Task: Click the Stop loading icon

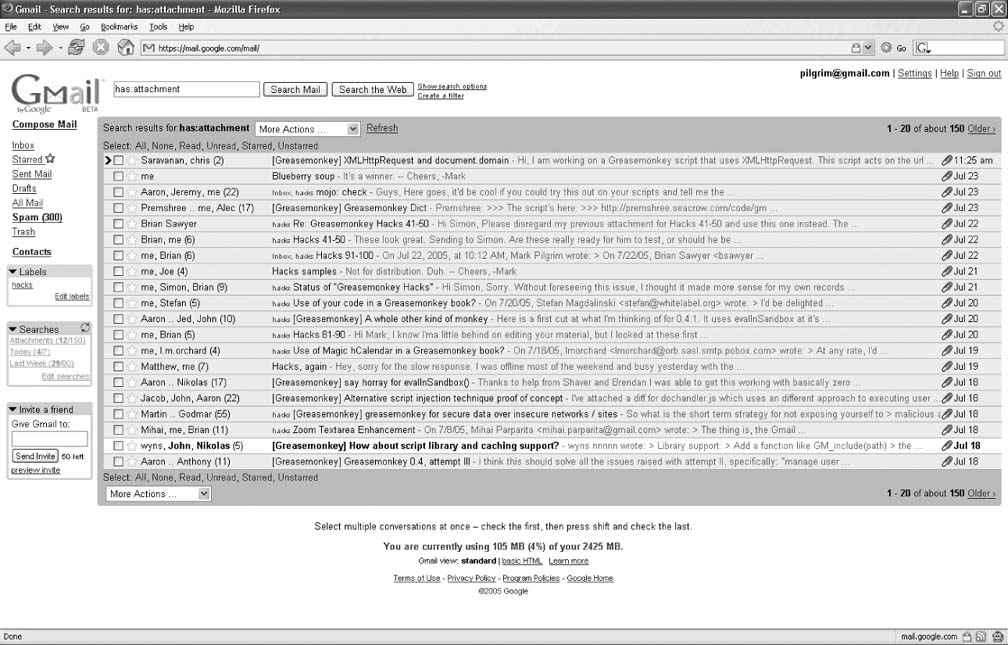Action: pos(101,47)
